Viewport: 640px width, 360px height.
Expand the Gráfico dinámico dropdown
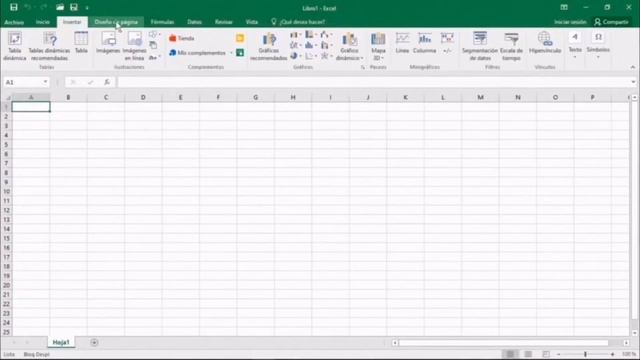click(362, 58)
